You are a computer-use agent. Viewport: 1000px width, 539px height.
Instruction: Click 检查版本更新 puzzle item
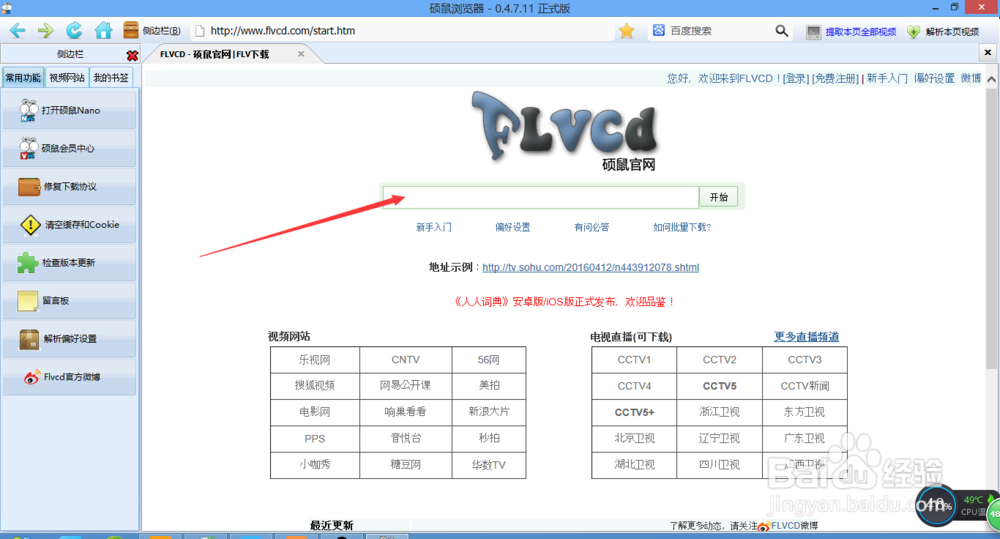pos(70,263)
